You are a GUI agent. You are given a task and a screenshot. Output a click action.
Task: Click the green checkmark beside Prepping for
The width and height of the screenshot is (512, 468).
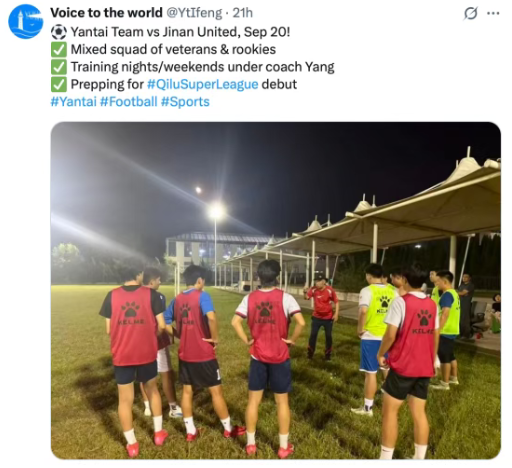[x=59, y=84]
